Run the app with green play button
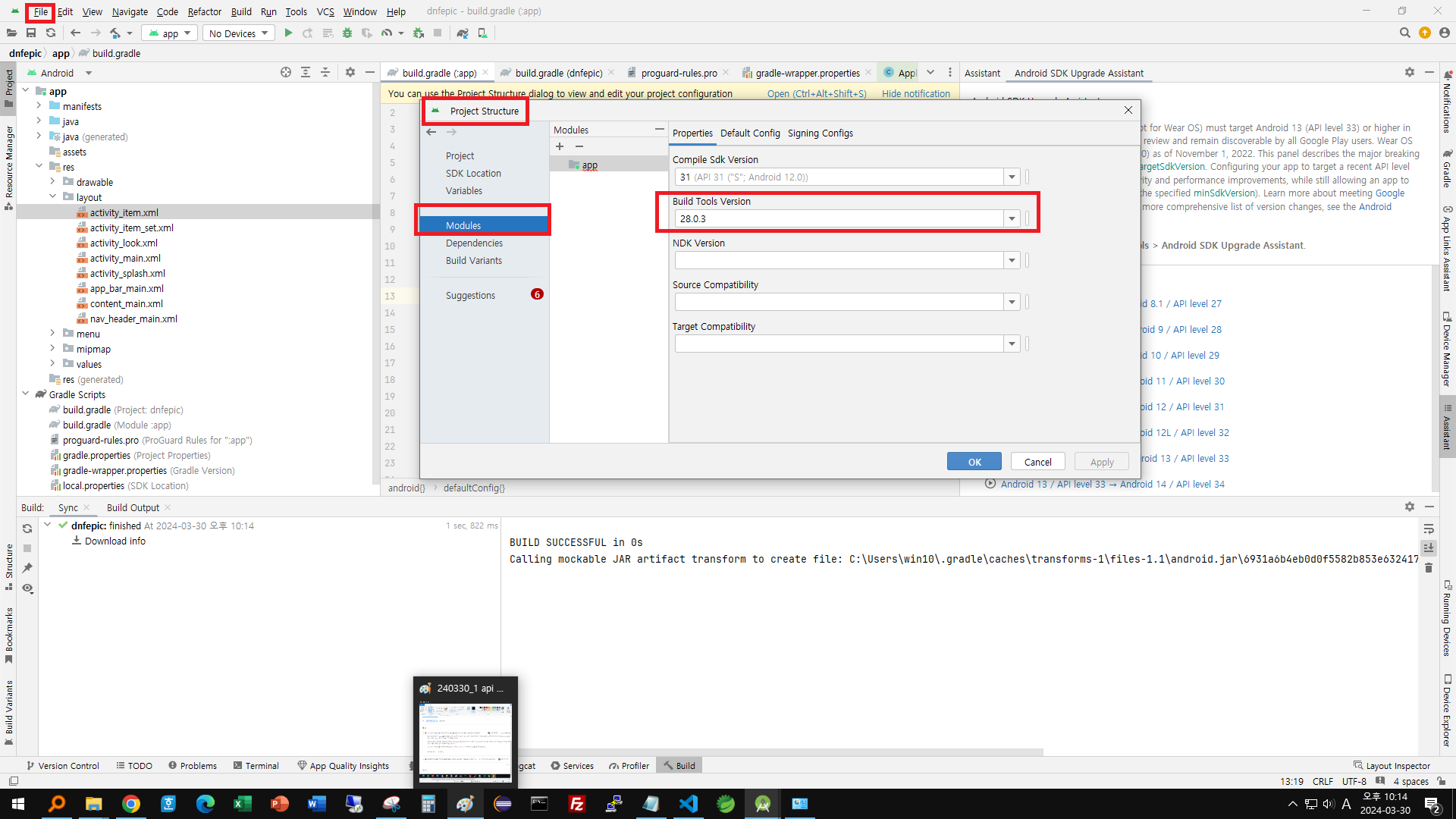 tap(288, 33)
